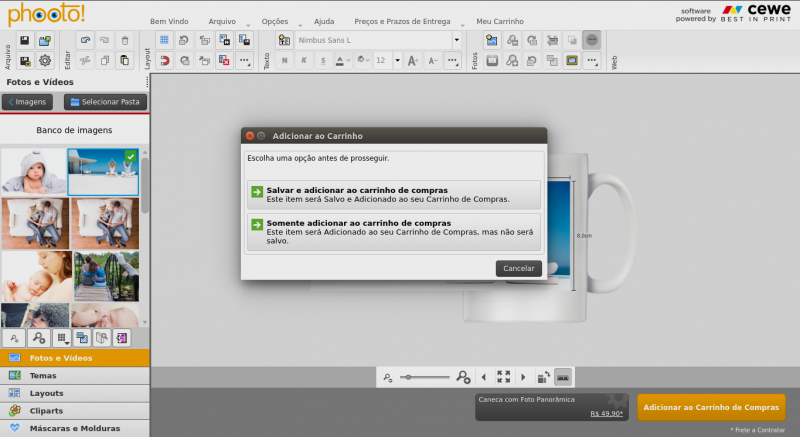
Task: Click the Undo arrow in Editar group
Action: pos(85,40)
